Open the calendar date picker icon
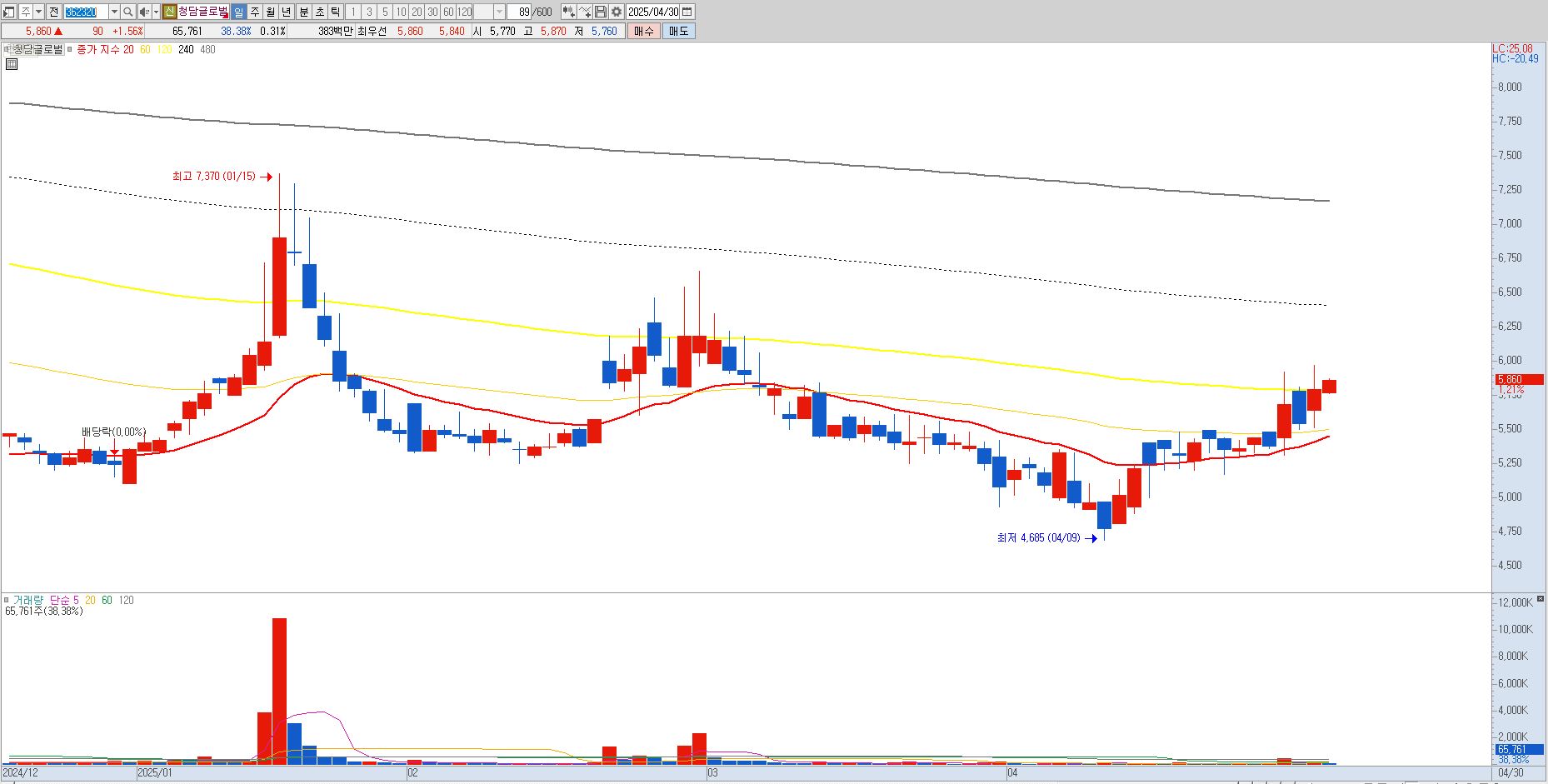The width and height of the screenshot is (1548, 784). tap(687, 12)
